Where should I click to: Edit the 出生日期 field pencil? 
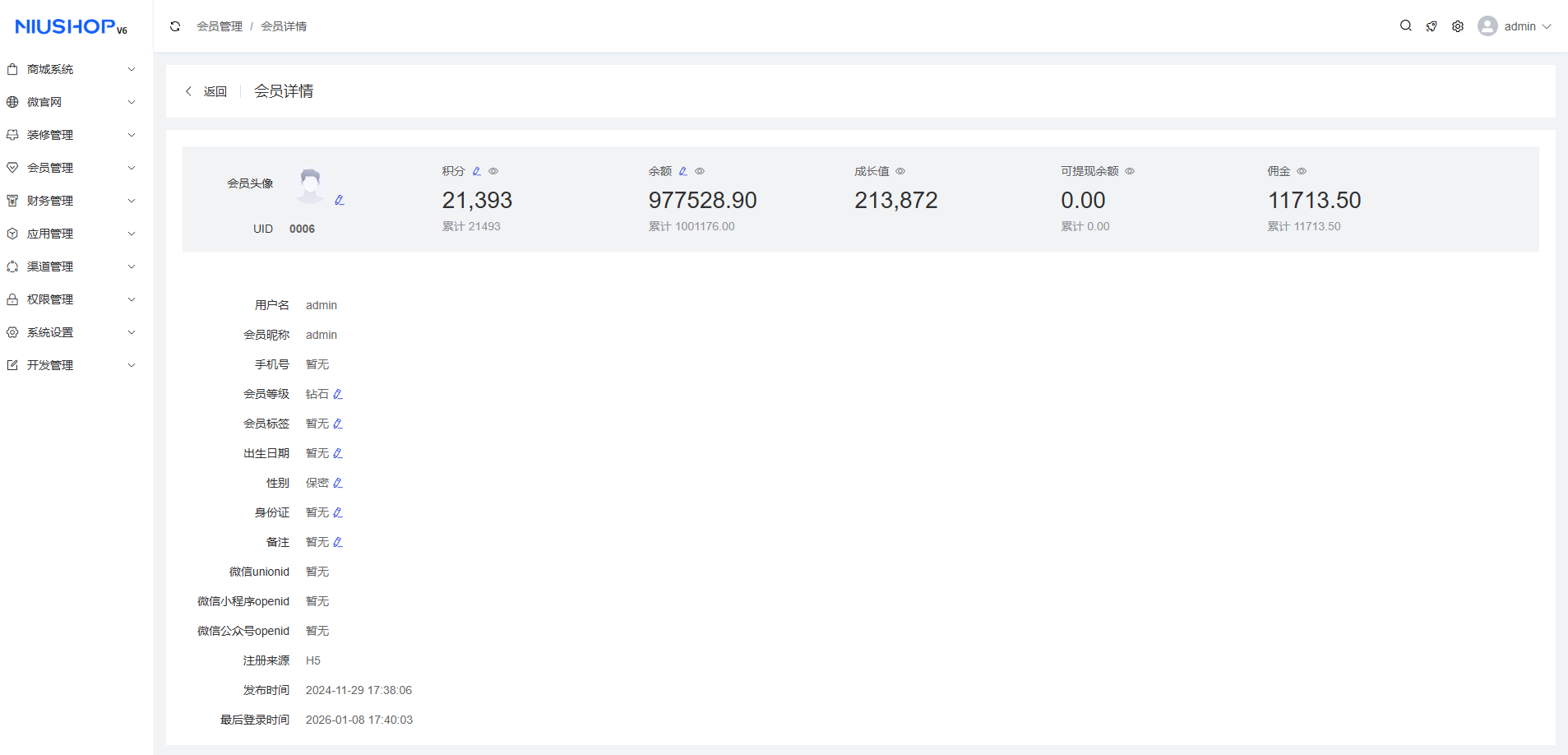point(338,453)
